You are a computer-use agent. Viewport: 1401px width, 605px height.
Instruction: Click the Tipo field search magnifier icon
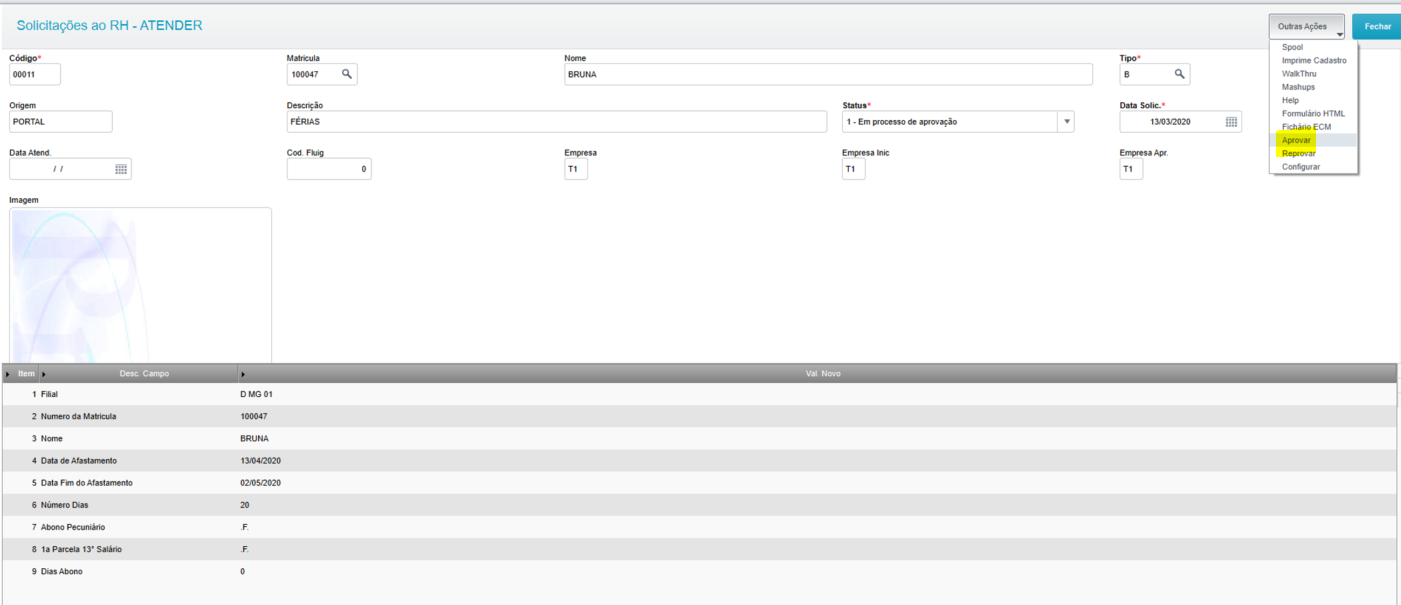click(1179, 74)
